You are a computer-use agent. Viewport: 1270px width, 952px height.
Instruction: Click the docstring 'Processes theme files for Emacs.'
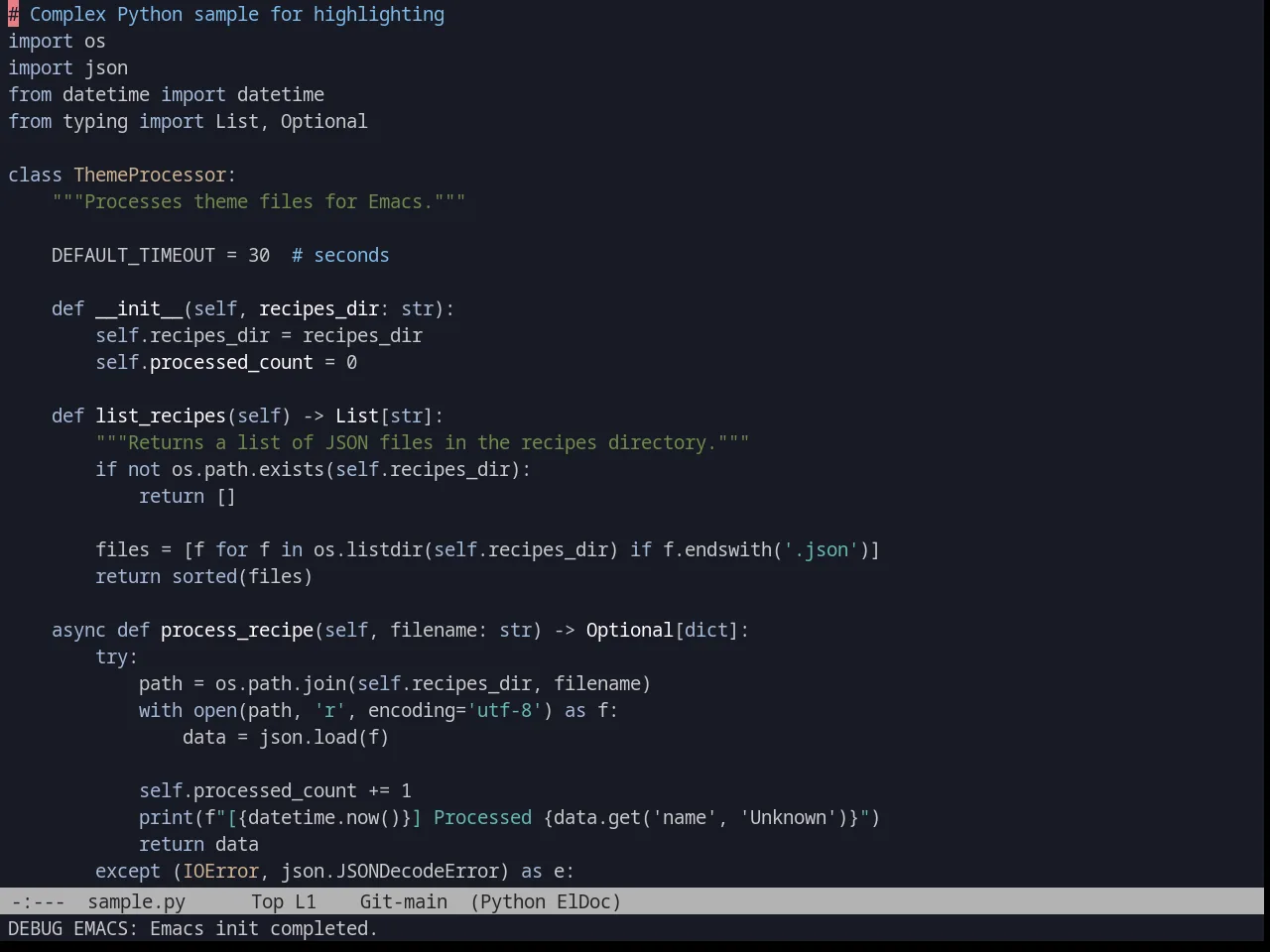click(x=259, y=201)
